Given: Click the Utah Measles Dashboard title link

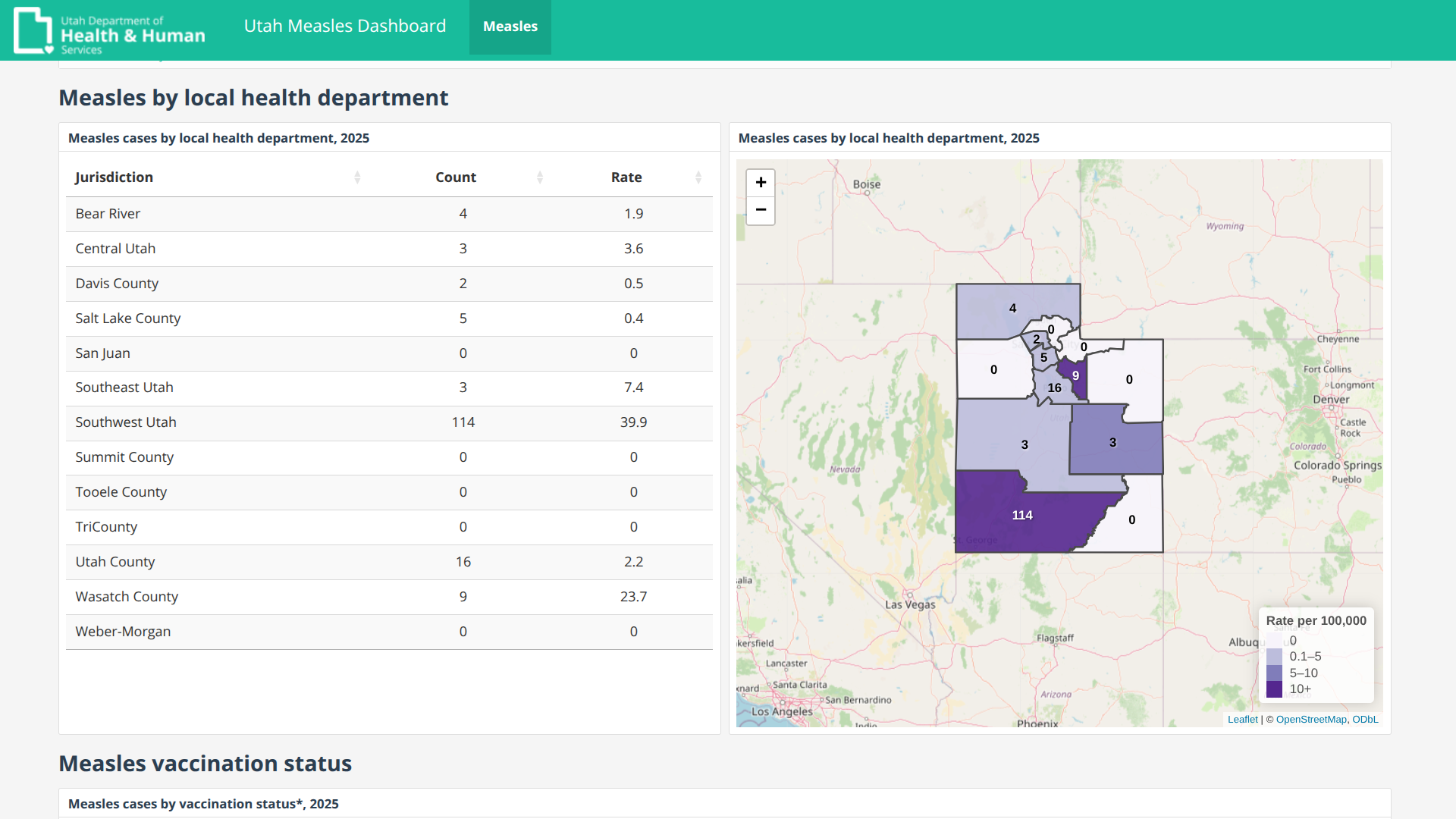Looking at the screenshot, I should click(x=344, y=27).
